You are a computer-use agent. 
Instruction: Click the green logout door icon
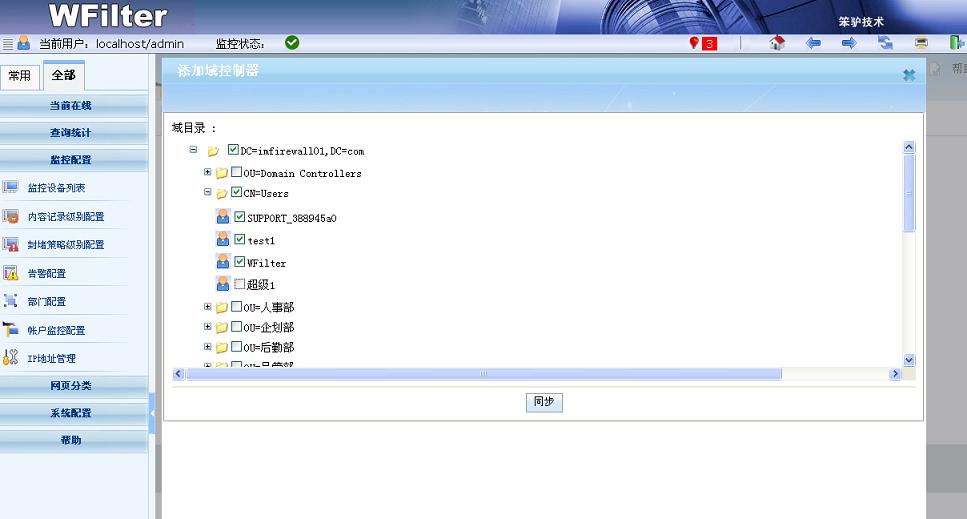(956, 43)
